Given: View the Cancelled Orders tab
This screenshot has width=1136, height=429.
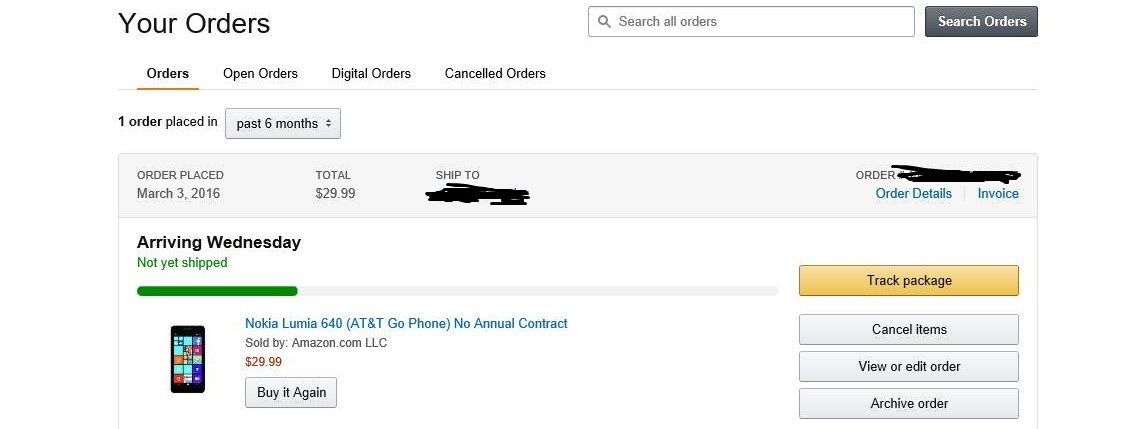Looking at the screenshot, I should click(x=495, y=73).
